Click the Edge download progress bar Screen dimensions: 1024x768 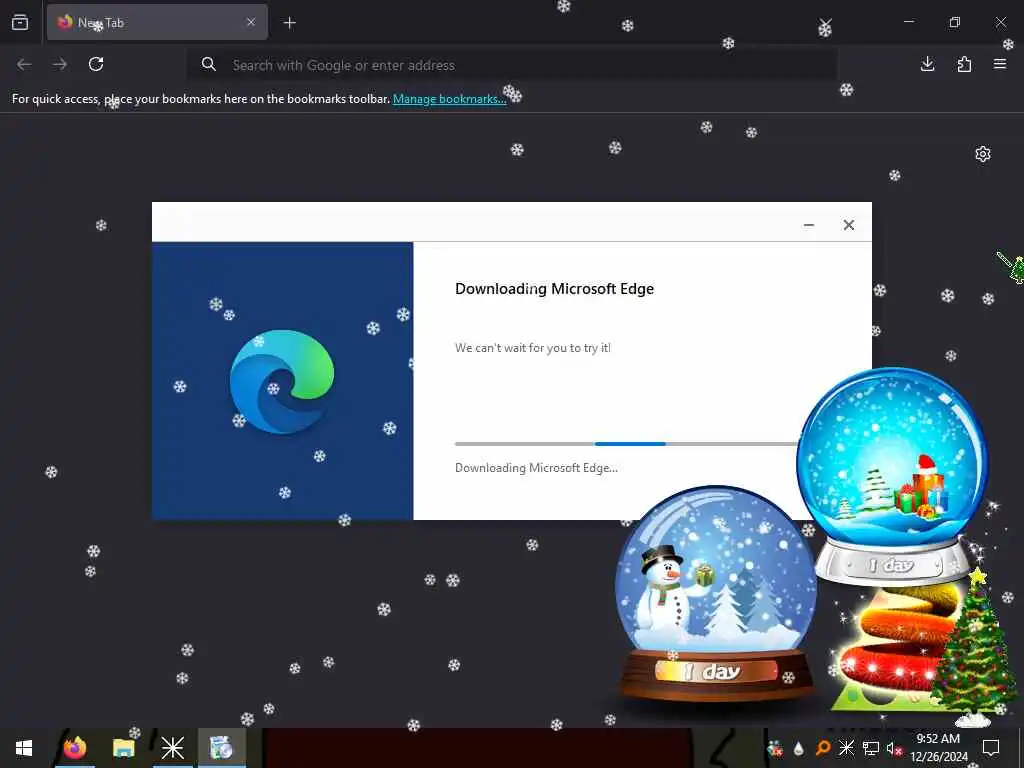click(x=626, y=443)
